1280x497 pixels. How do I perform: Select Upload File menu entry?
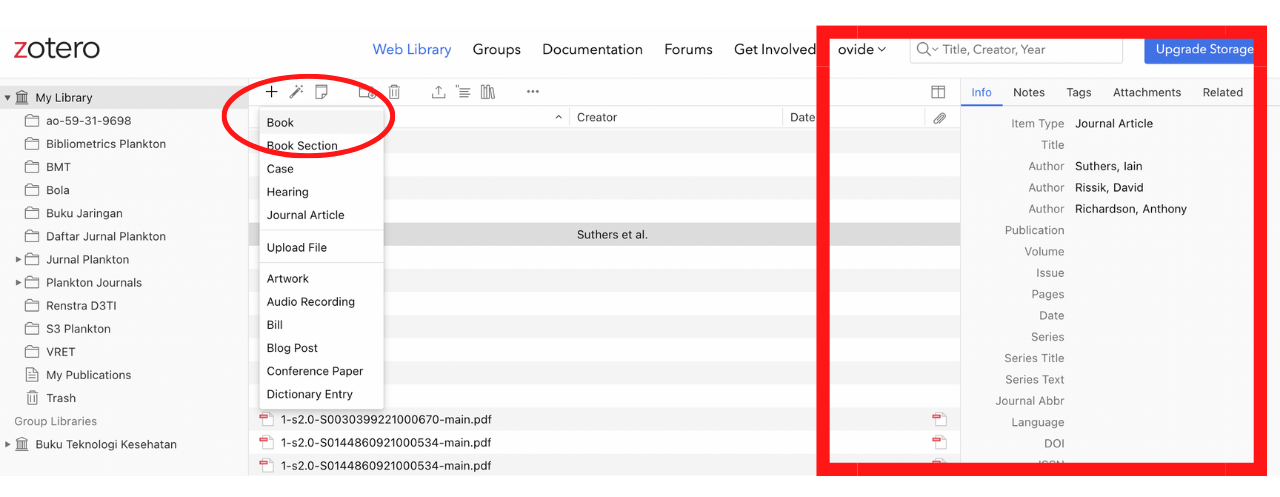click(x=321, y=248)
